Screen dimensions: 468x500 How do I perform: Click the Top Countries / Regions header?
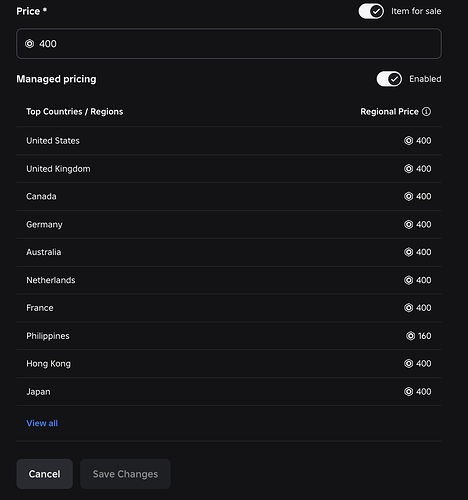tap(75, 112)
